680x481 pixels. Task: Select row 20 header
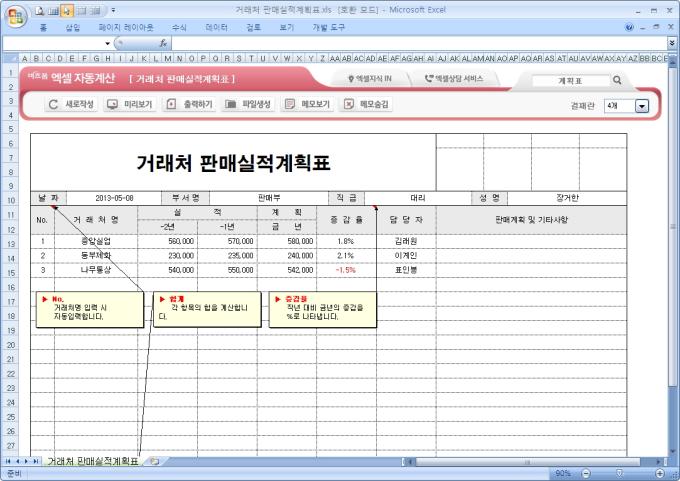(11, 345)
